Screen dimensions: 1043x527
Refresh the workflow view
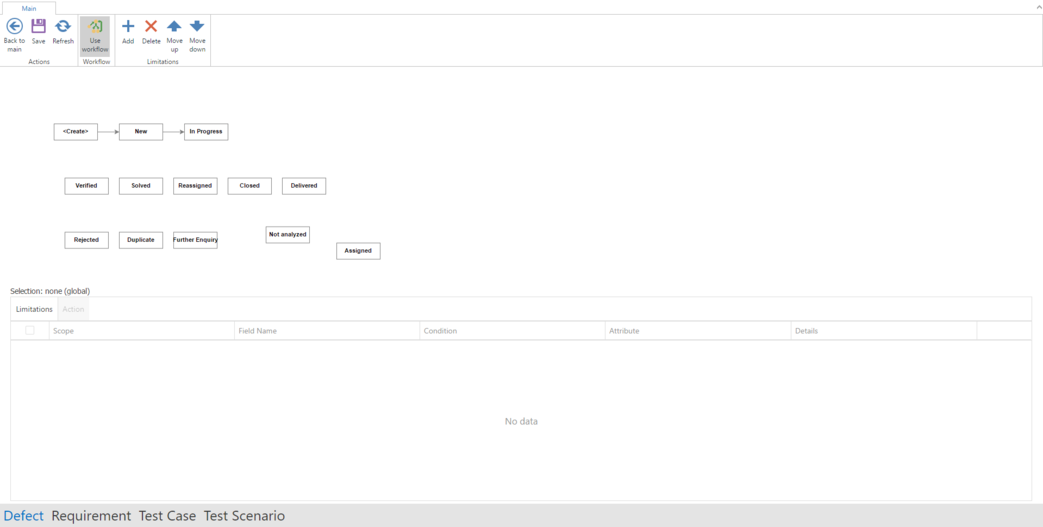pyautogui.click(x=63, y=27)
